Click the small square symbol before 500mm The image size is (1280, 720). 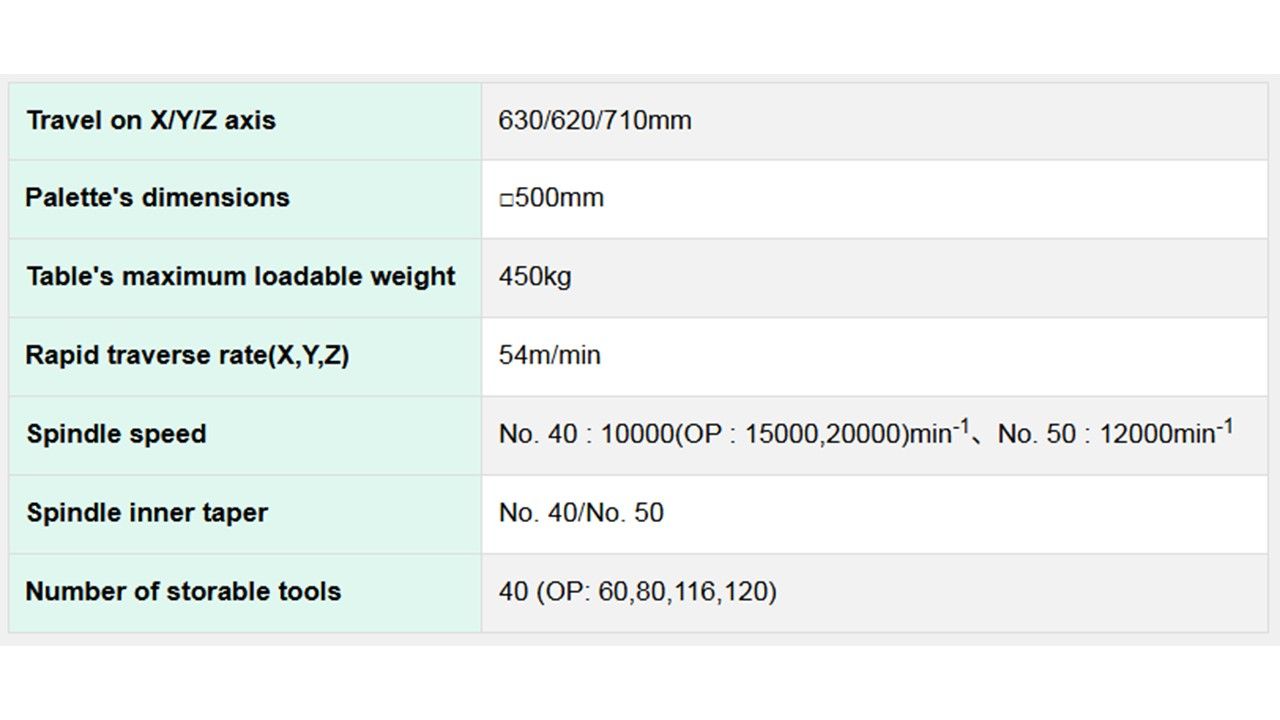(x=506, y=199)
